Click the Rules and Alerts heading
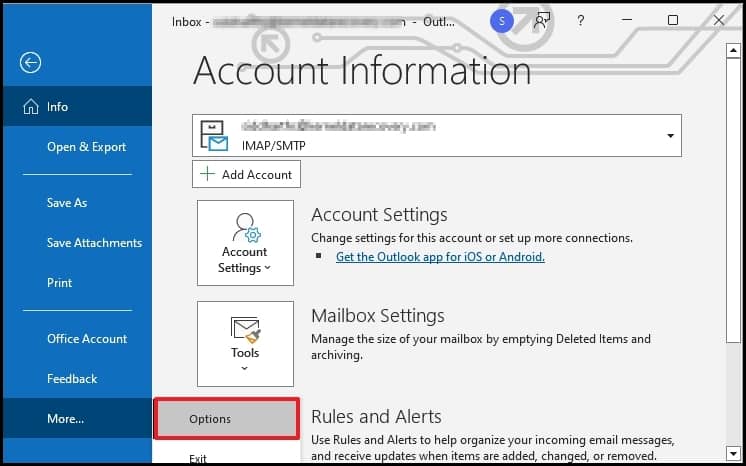746x466 pixels. point(376,416)
